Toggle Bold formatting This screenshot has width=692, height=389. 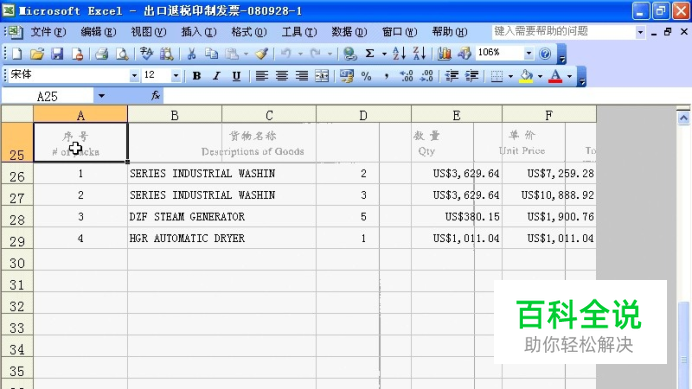197,76
